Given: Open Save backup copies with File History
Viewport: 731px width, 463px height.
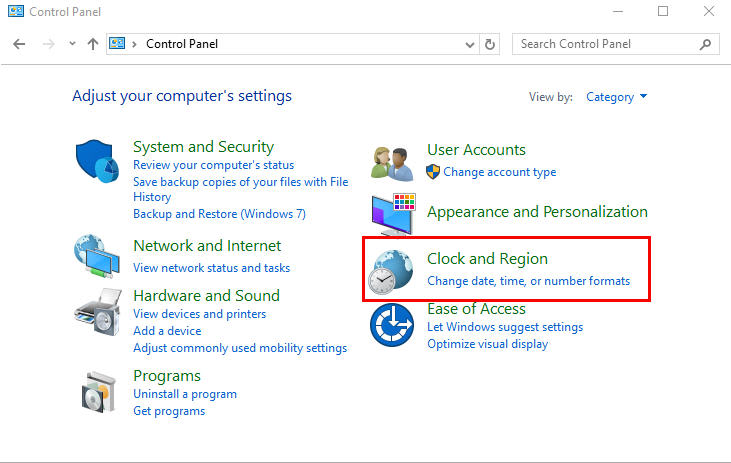Looking at the screenshot, I should pos(241,189).
